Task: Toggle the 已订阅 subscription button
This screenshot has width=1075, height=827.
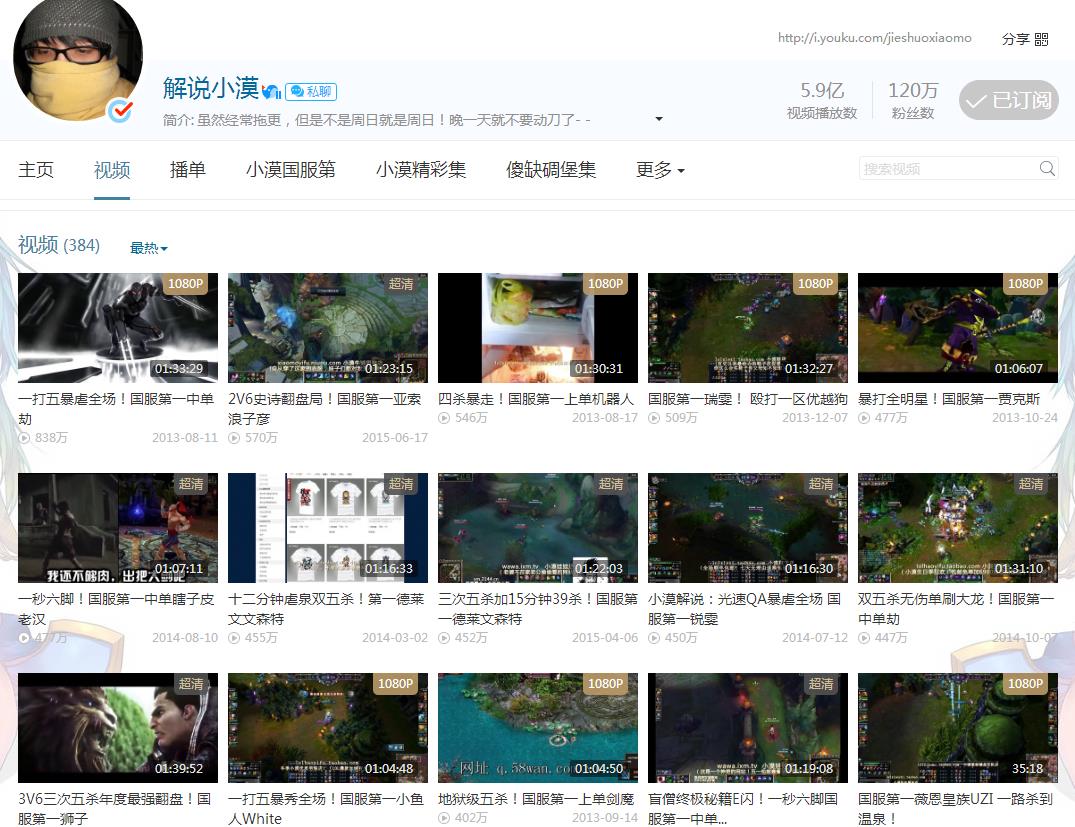Action: tap(1008, 101)
